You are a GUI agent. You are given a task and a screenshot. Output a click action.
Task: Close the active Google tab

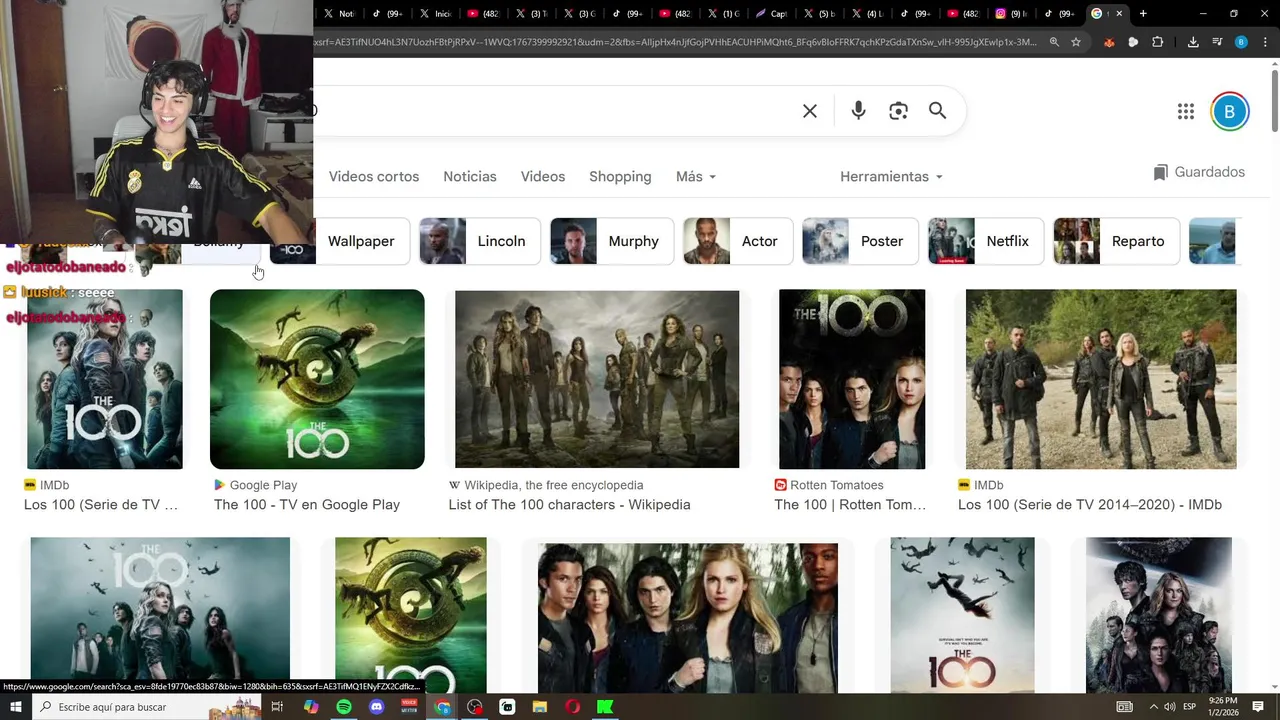pos(1119,14)
